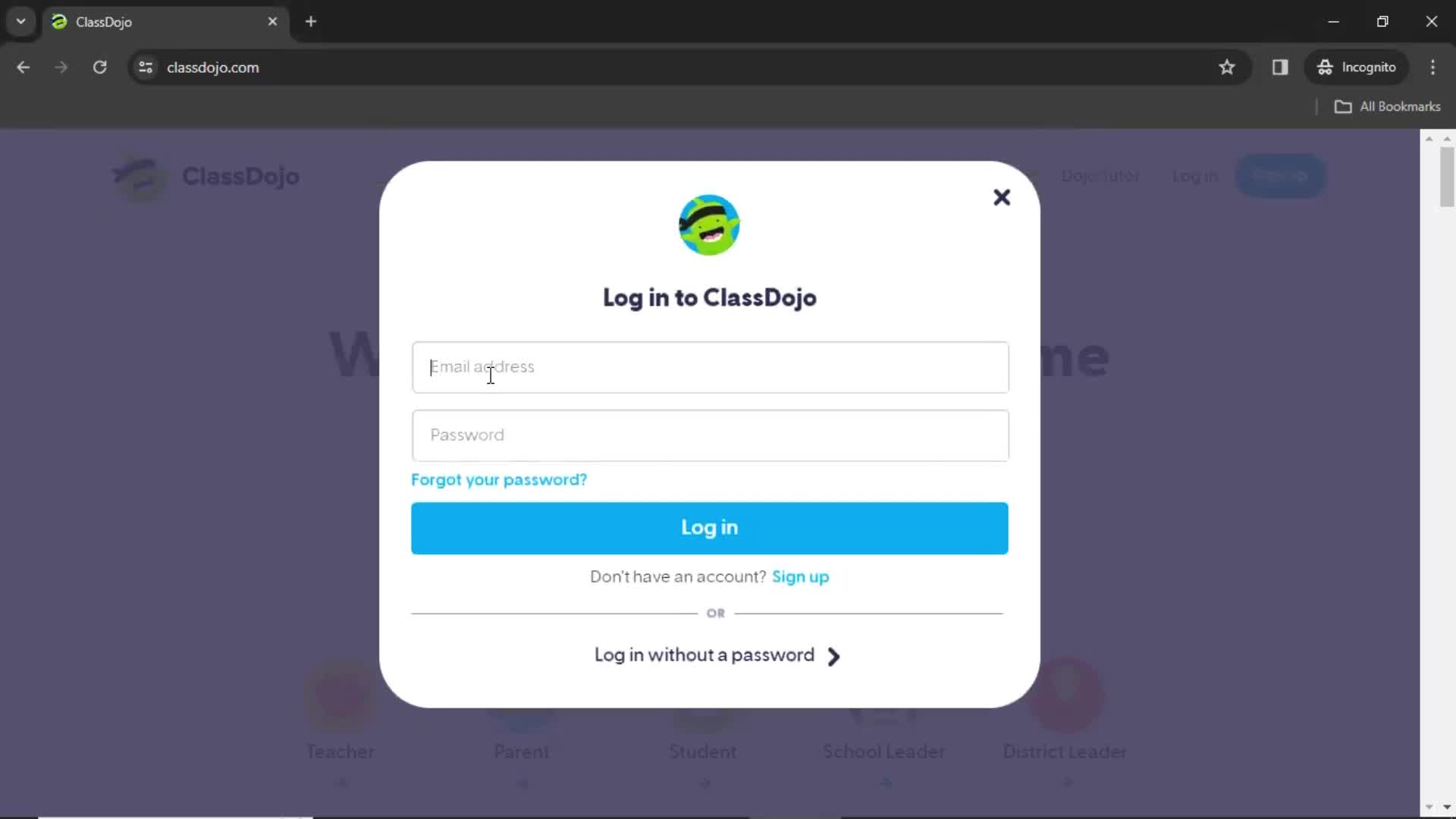Click the bookmark star icon in address bar
Screen dimensions: 1456x819
(1229, 67)
